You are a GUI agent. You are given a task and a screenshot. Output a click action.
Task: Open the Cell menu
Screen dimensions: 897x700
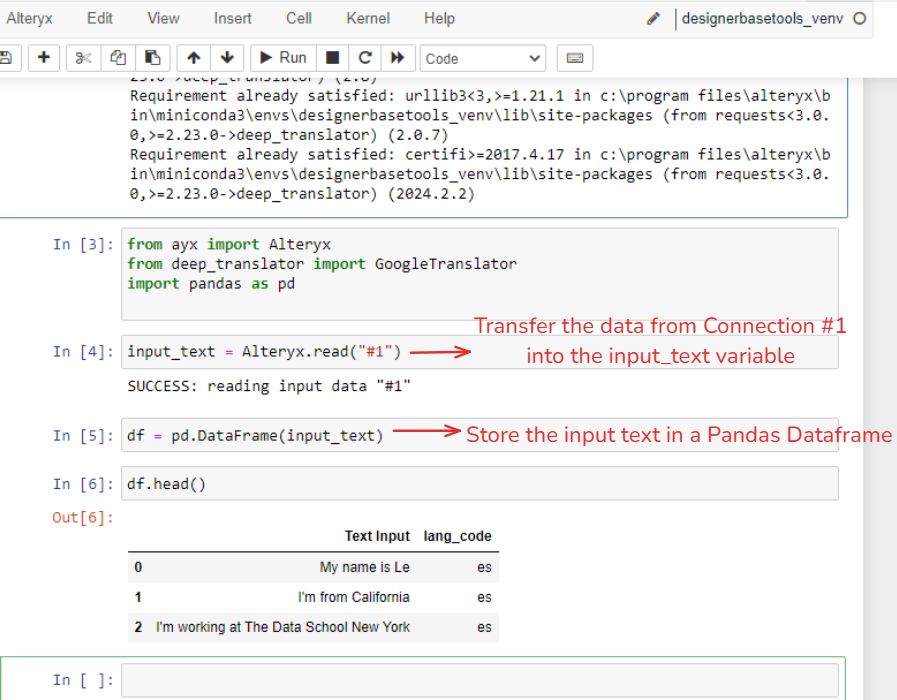coord(299,19)
